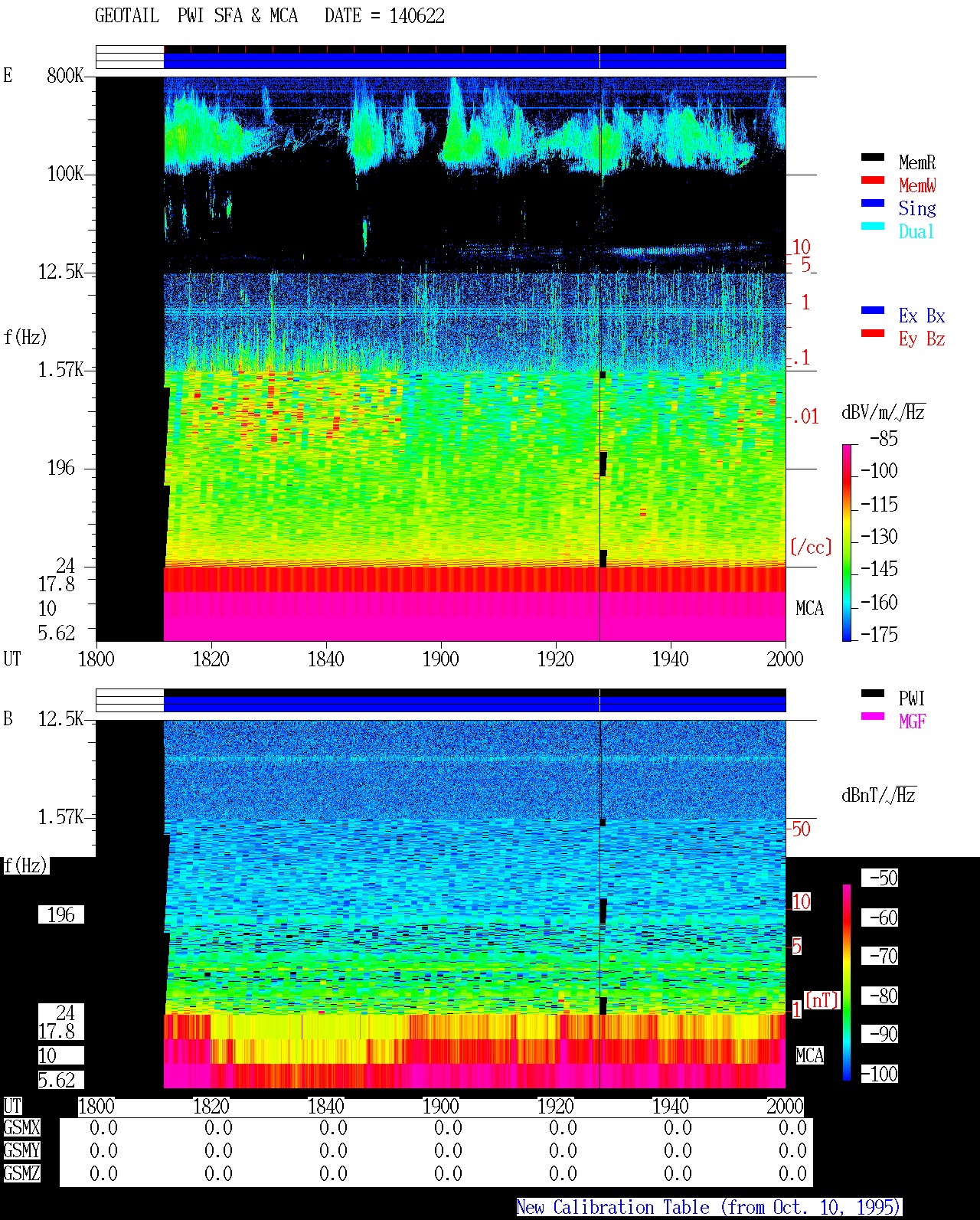Click "New Calibration Table (from Oct. 10, 1995)"
The height and width of the screenshot is (1220, 980).
click(x=709, y=1208)
